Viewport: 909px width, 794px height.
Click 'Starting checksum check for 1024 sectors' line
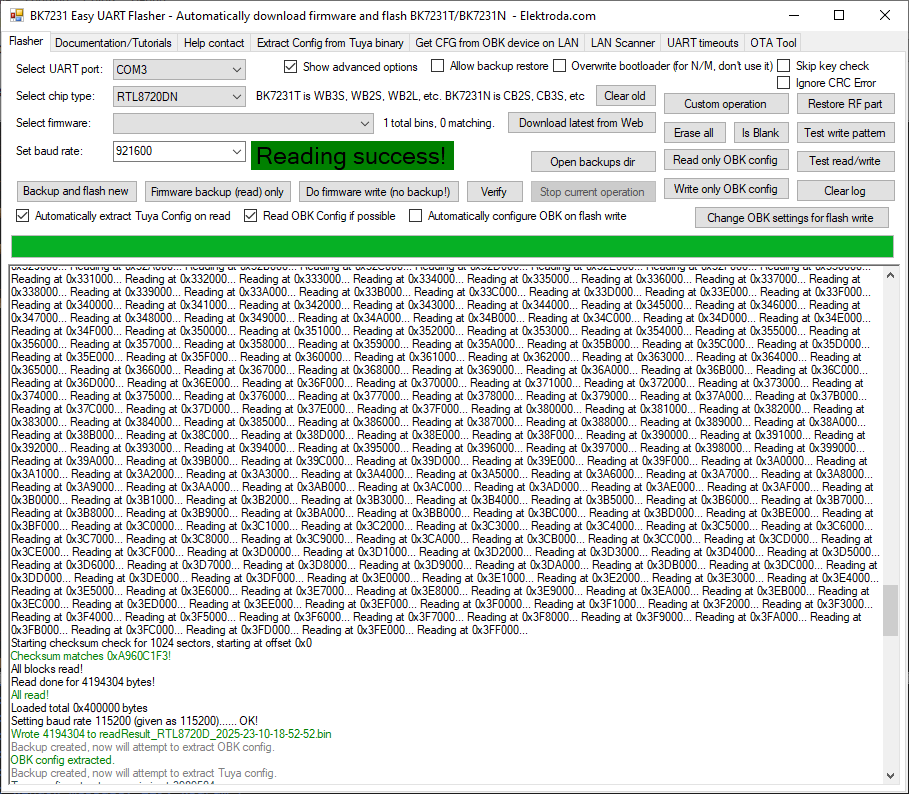point(162,643)
